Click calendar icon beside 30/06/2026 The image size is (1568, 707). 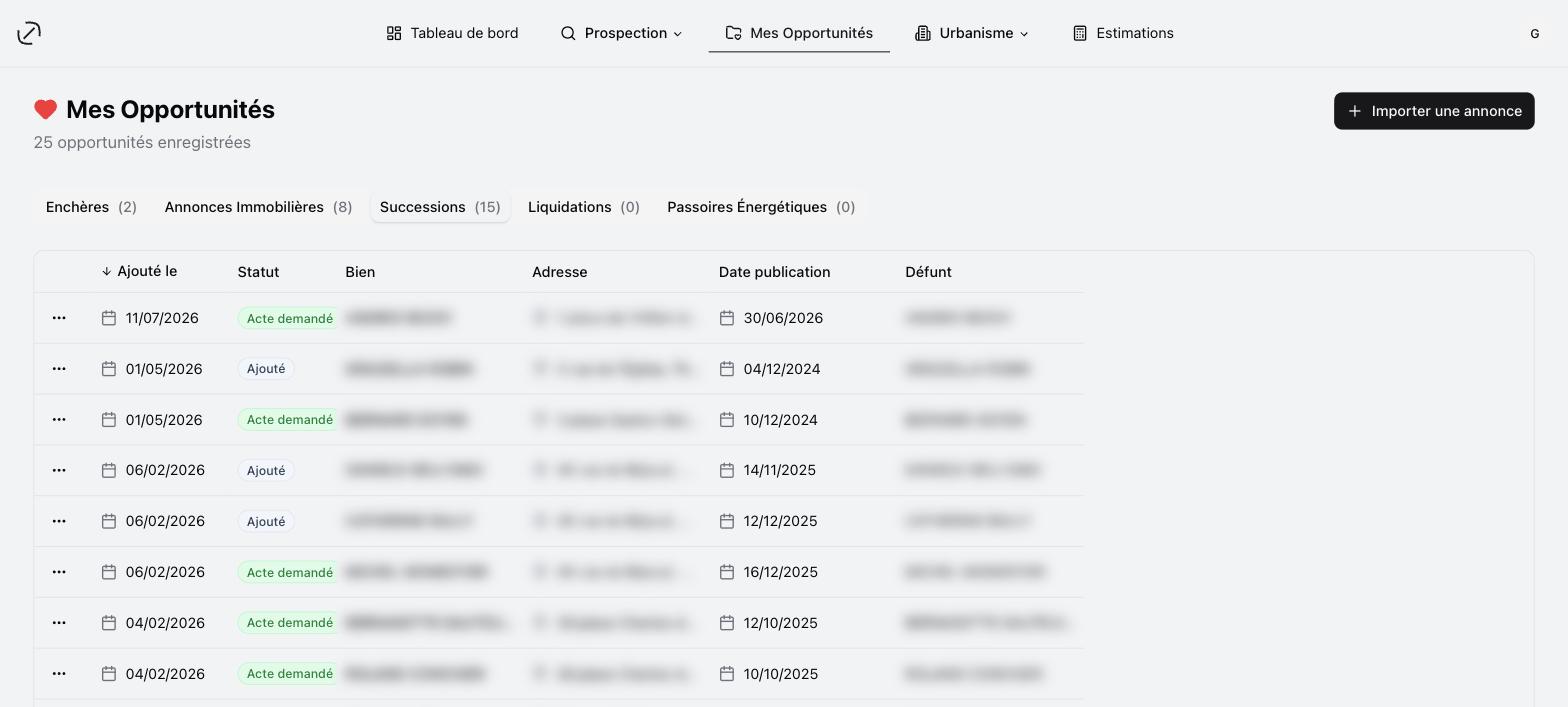[x=727, y=318]
